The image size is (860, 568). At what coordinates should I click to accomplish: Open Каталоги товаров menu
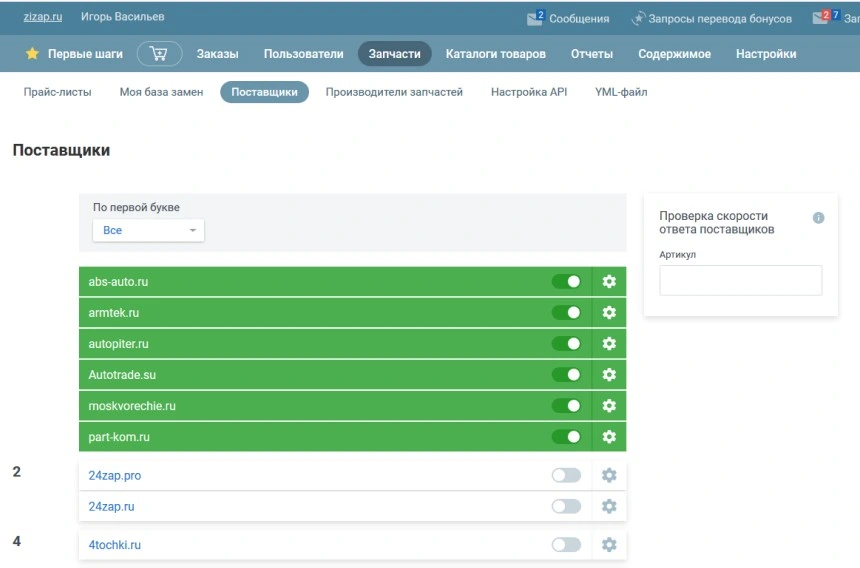[495, 54]
